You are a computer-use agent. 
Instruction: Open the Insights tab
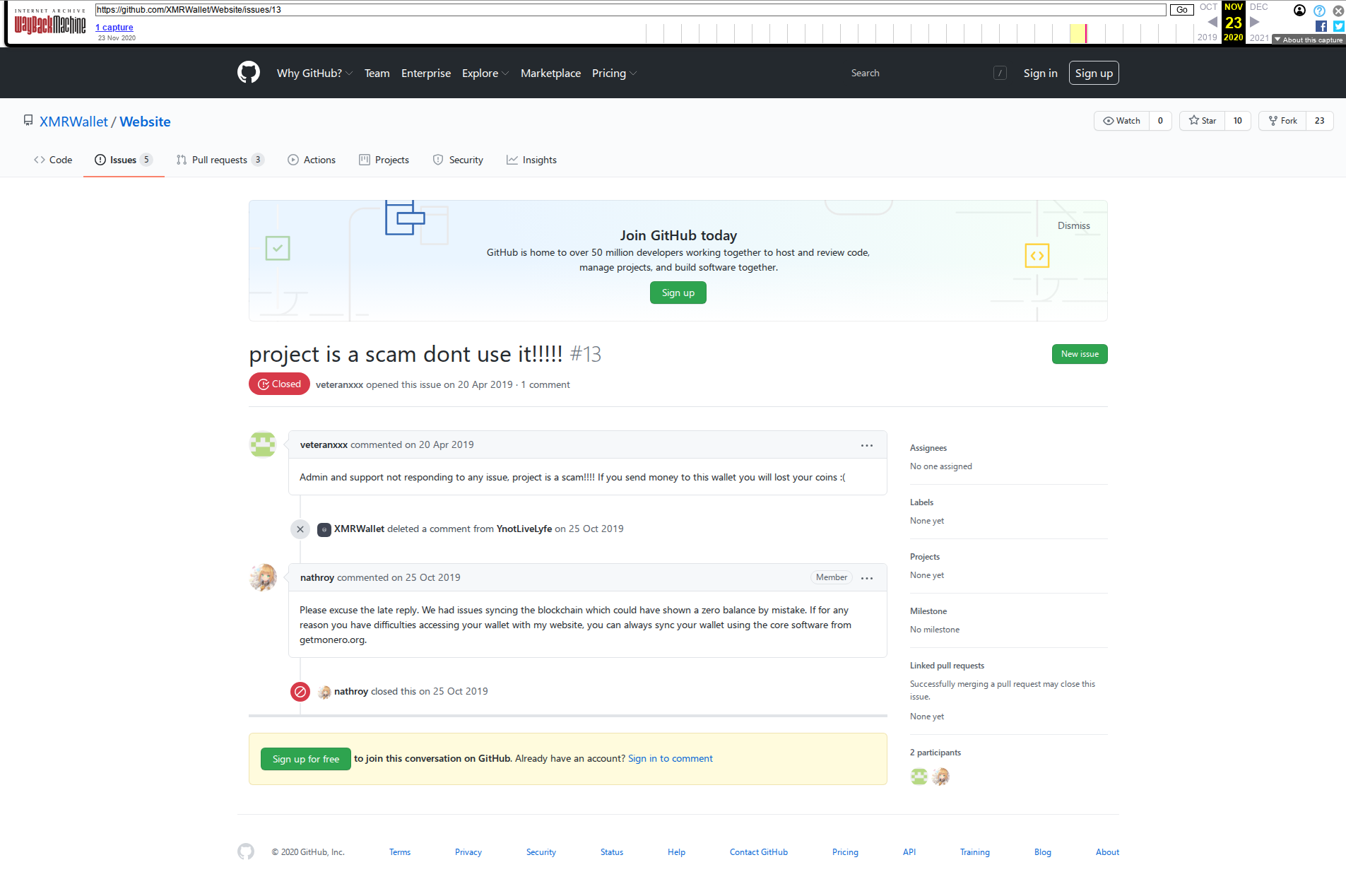tap(531, 160)
